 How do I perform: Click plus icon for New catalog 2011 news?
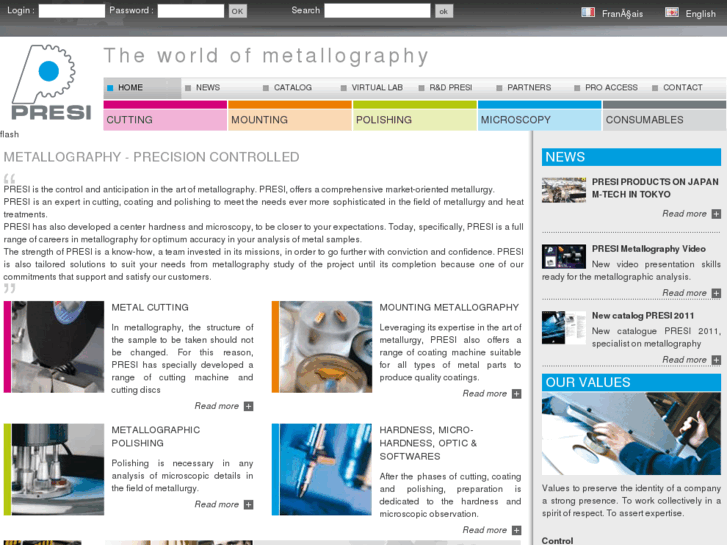[716, 360]
